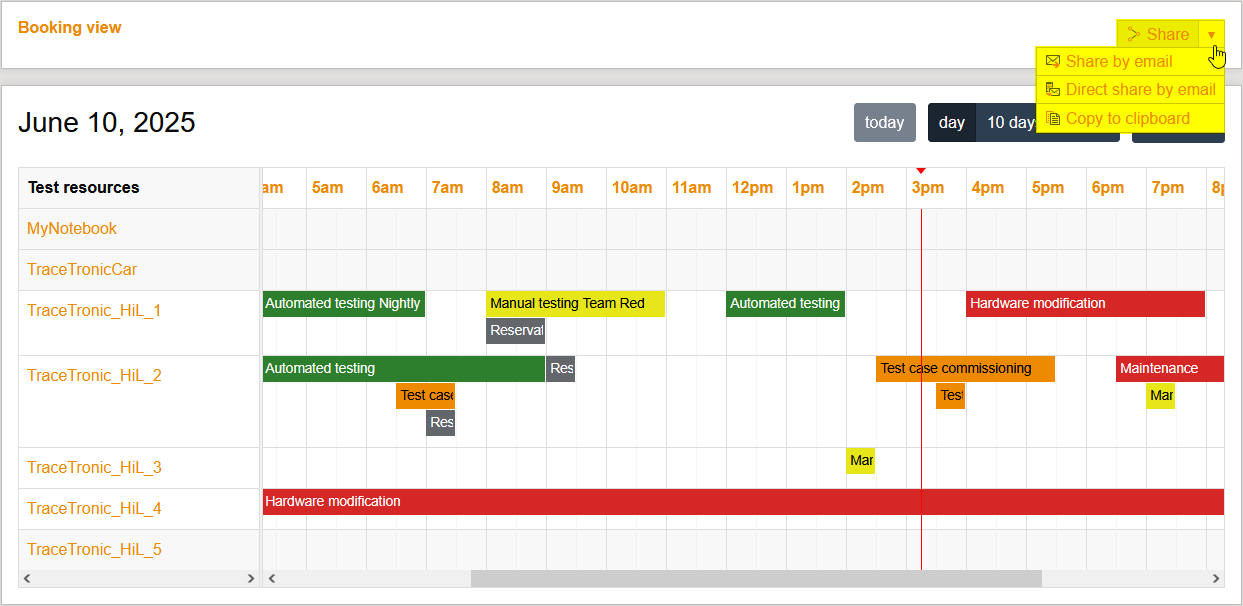Screen dimensions: 1243x606
Task: Click timeline scrollbar left arrow
Action: point(271,579)
